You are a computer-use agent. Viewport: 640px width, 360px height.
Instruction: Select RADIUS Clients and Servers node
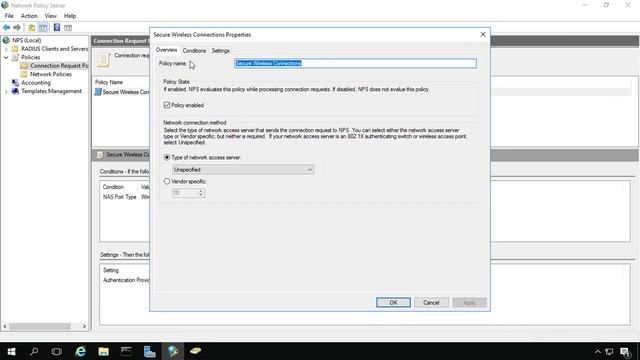tap(54, 49)
